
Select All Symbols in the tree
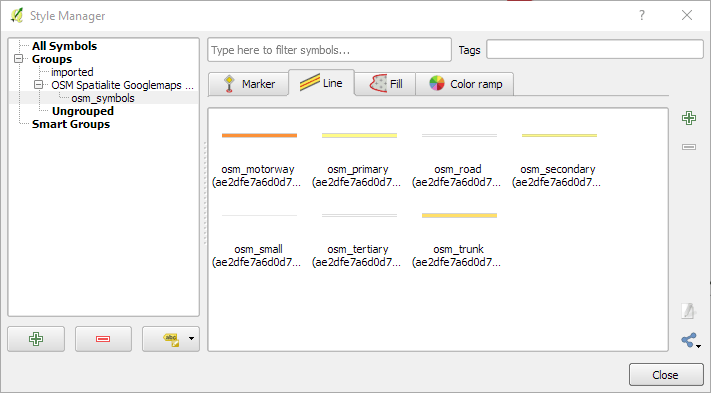64,46
